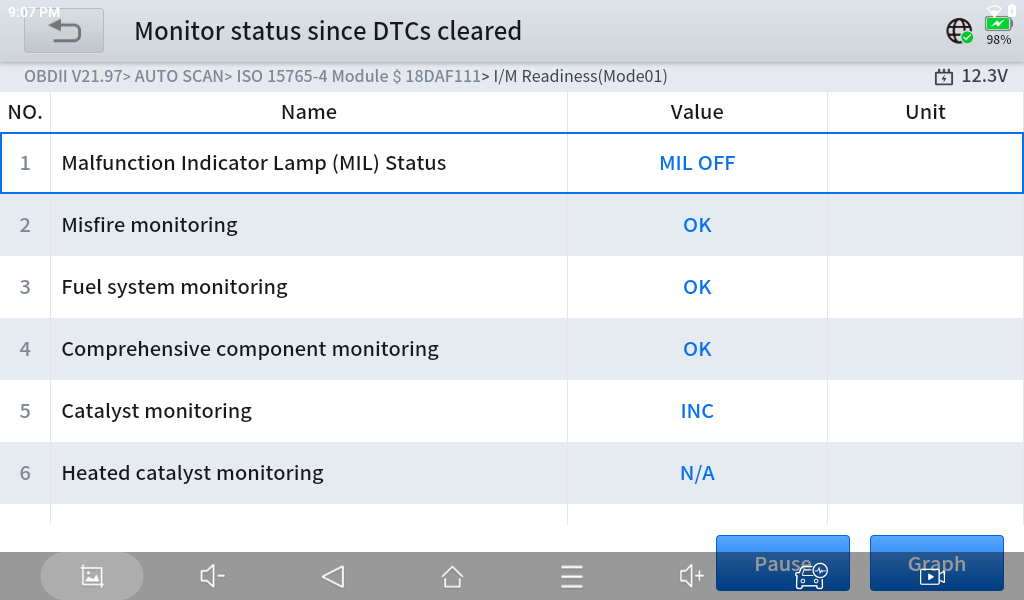Screen dimensions: 1024x600
Task: Tap the battery 98% status icon
Action: click(999, 31)
